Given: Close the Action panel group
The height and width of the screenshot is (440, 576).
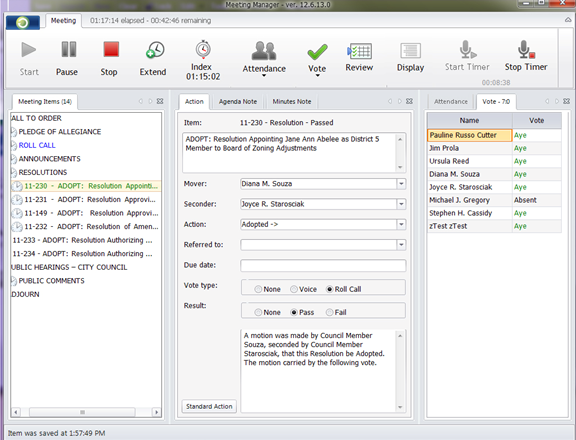Looking at the screenshot, I should click(409, 101).
